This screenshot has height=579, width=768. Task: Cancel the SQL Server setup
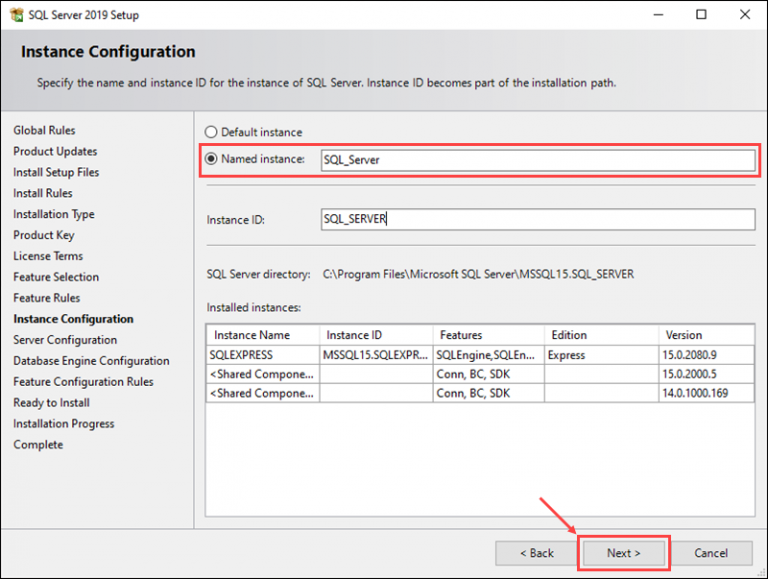click(711, 553)
